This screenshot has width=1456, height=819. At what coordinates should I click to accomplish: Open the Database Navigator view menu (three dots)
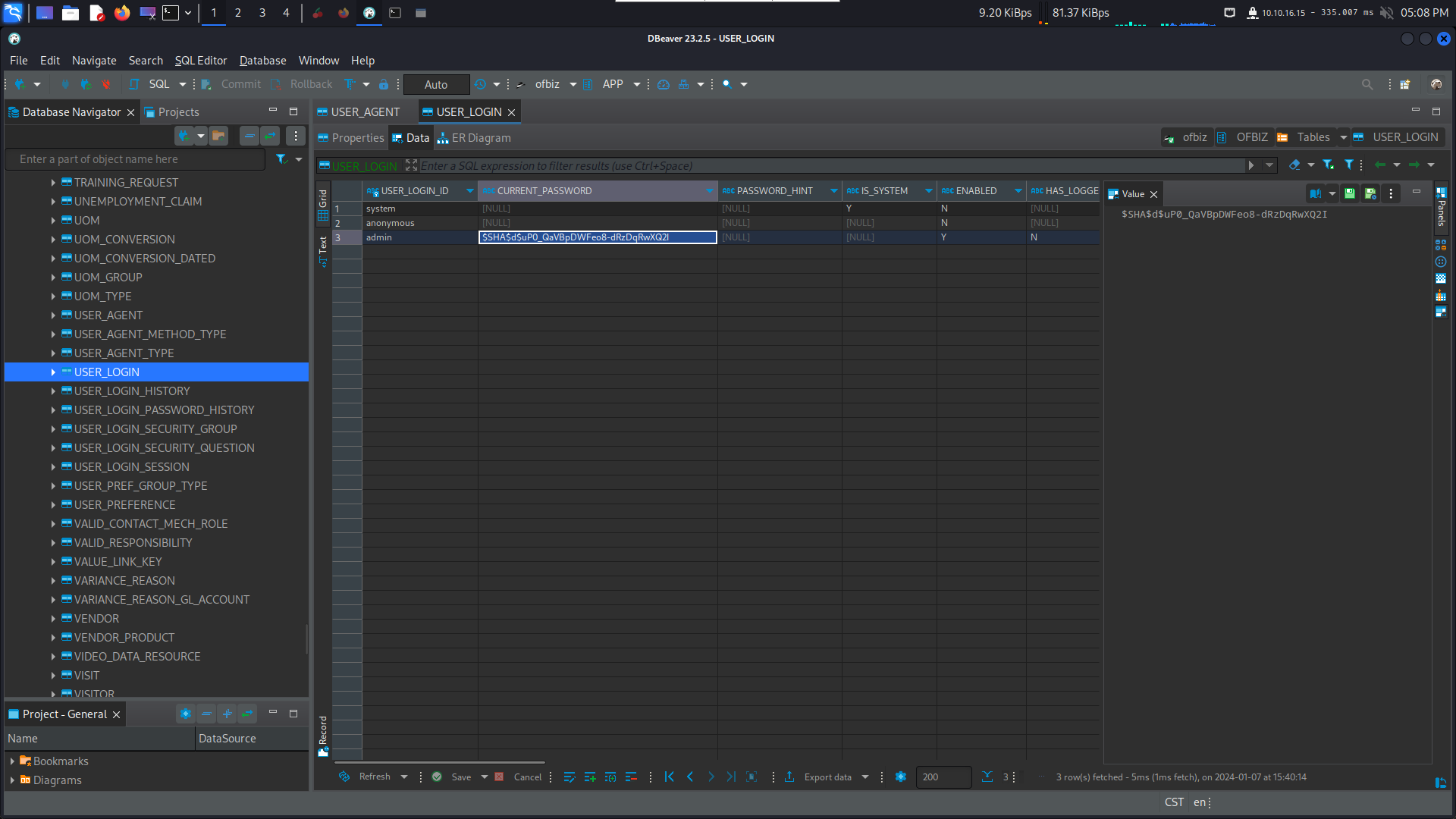tap(296, 136)
